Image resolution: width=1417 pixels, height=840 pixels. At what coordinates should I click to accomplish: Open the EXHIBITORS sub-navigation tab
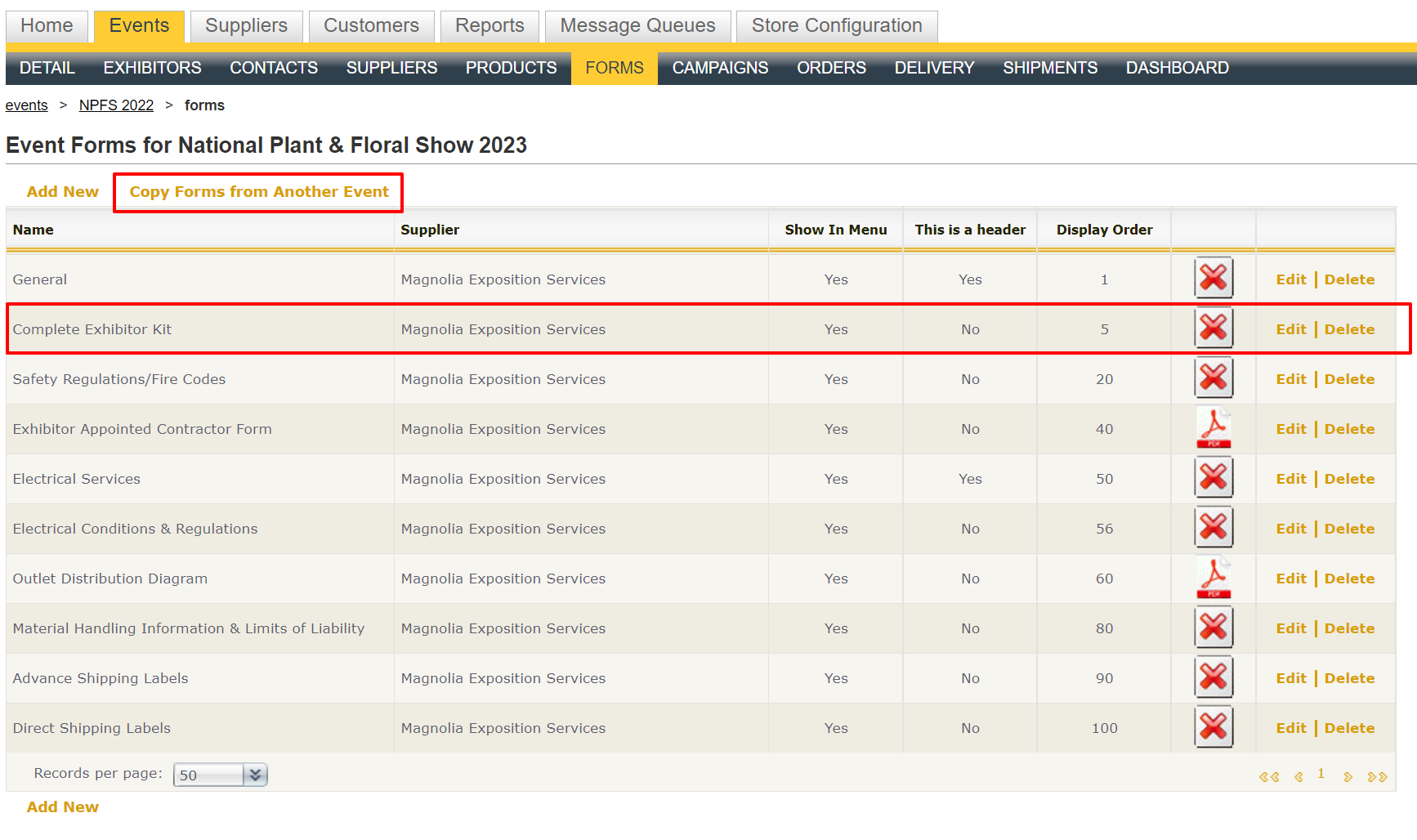(x=152, y=68)
